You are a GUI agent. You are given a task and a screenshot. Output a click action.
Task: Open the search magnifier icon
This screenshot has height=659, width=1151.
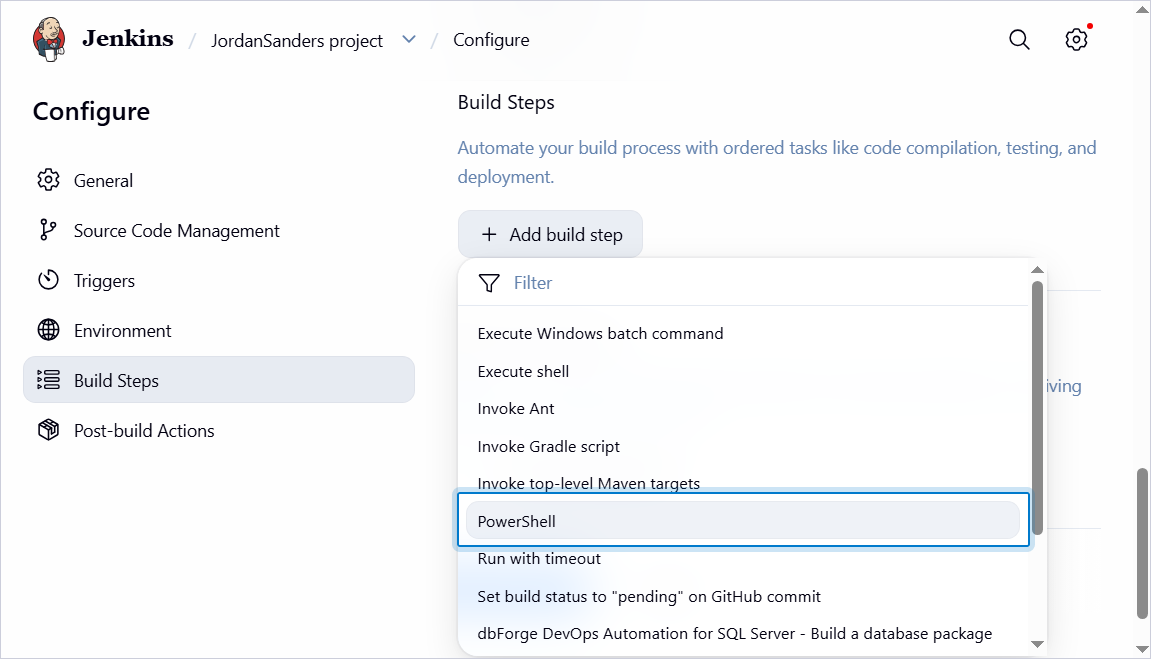[x=1019, y=40]
